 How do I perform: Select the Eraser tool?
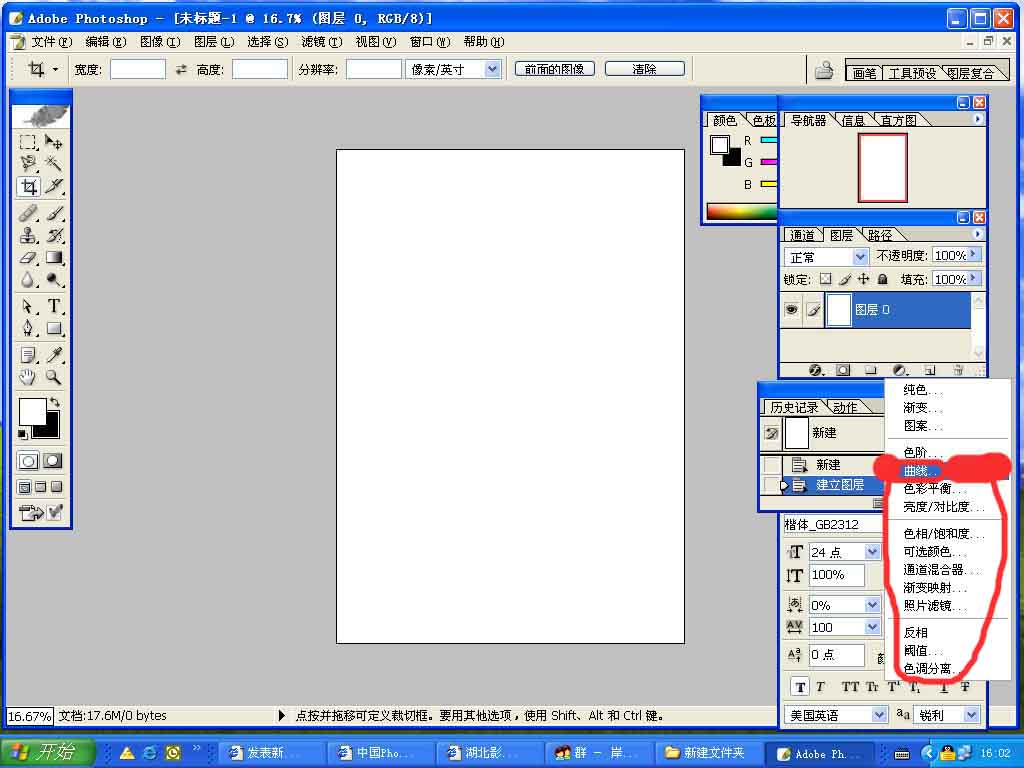point(28,258)
